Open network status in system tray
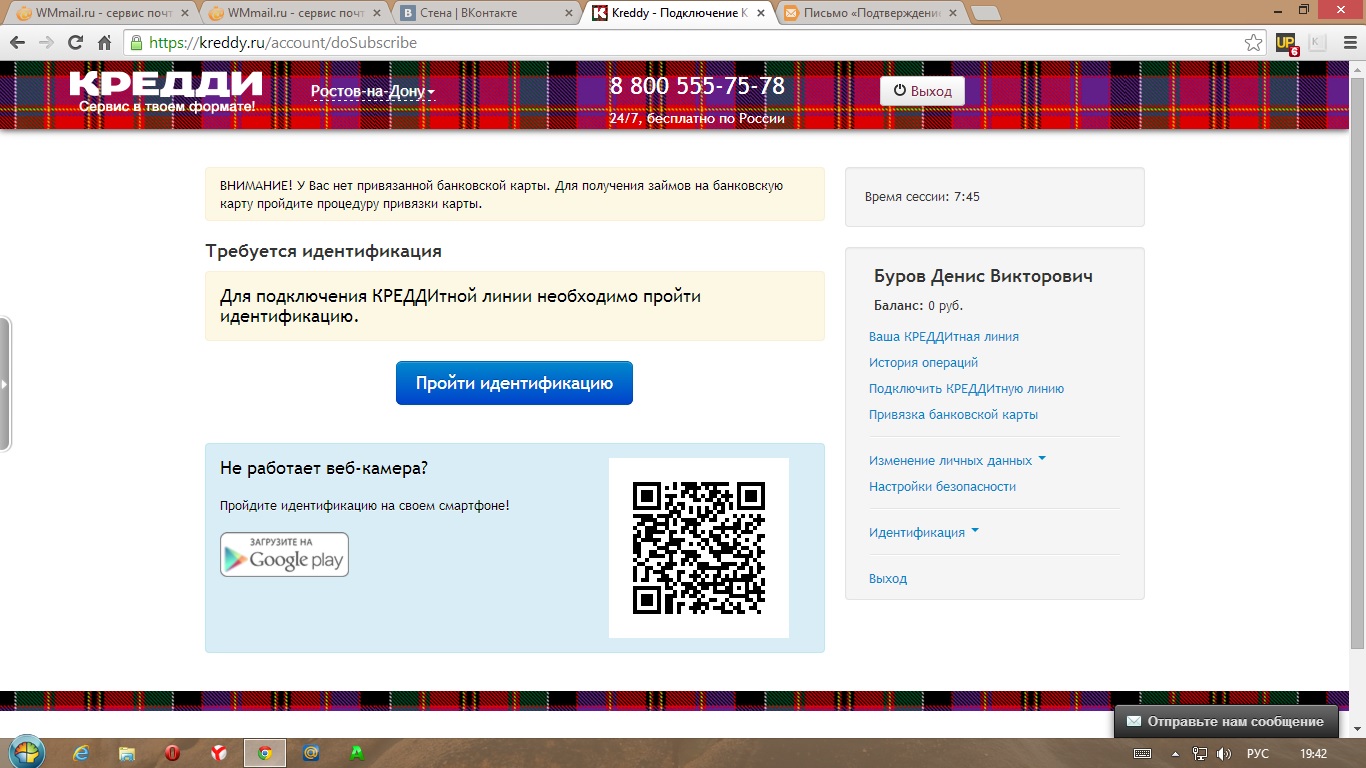 [1198, 753]
